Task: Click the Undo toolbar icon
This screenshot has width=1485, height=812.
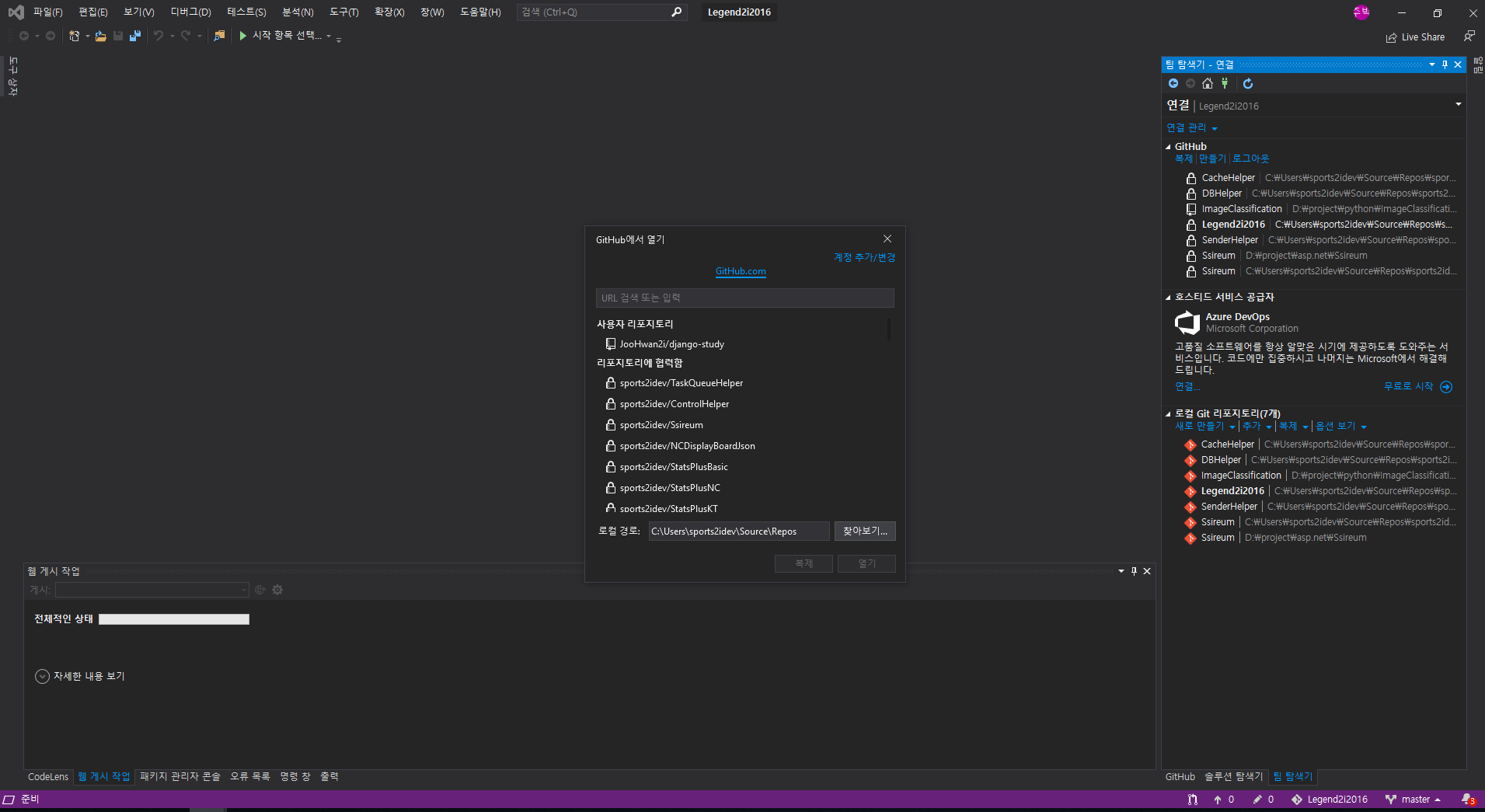Action: coord(159,36)
